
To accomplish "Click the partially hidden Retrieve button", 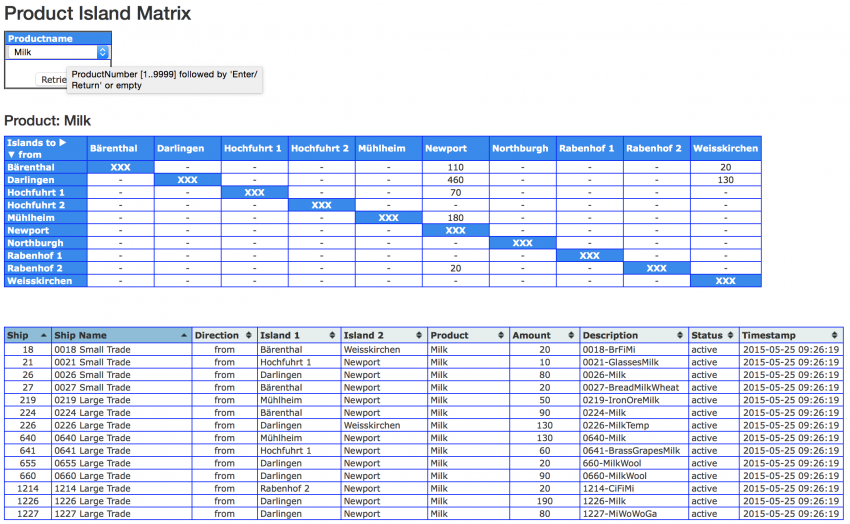I will 53,80.
